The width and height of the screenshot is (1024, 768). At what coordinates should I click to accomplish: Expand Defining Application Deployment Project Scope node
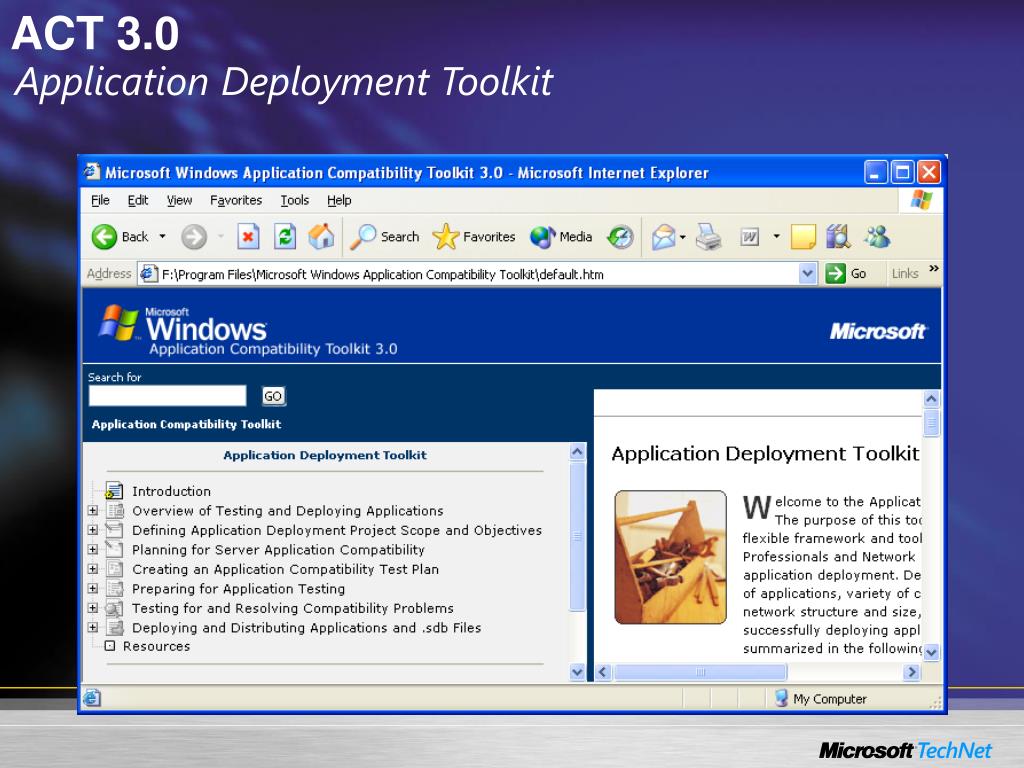pos(93,530)
